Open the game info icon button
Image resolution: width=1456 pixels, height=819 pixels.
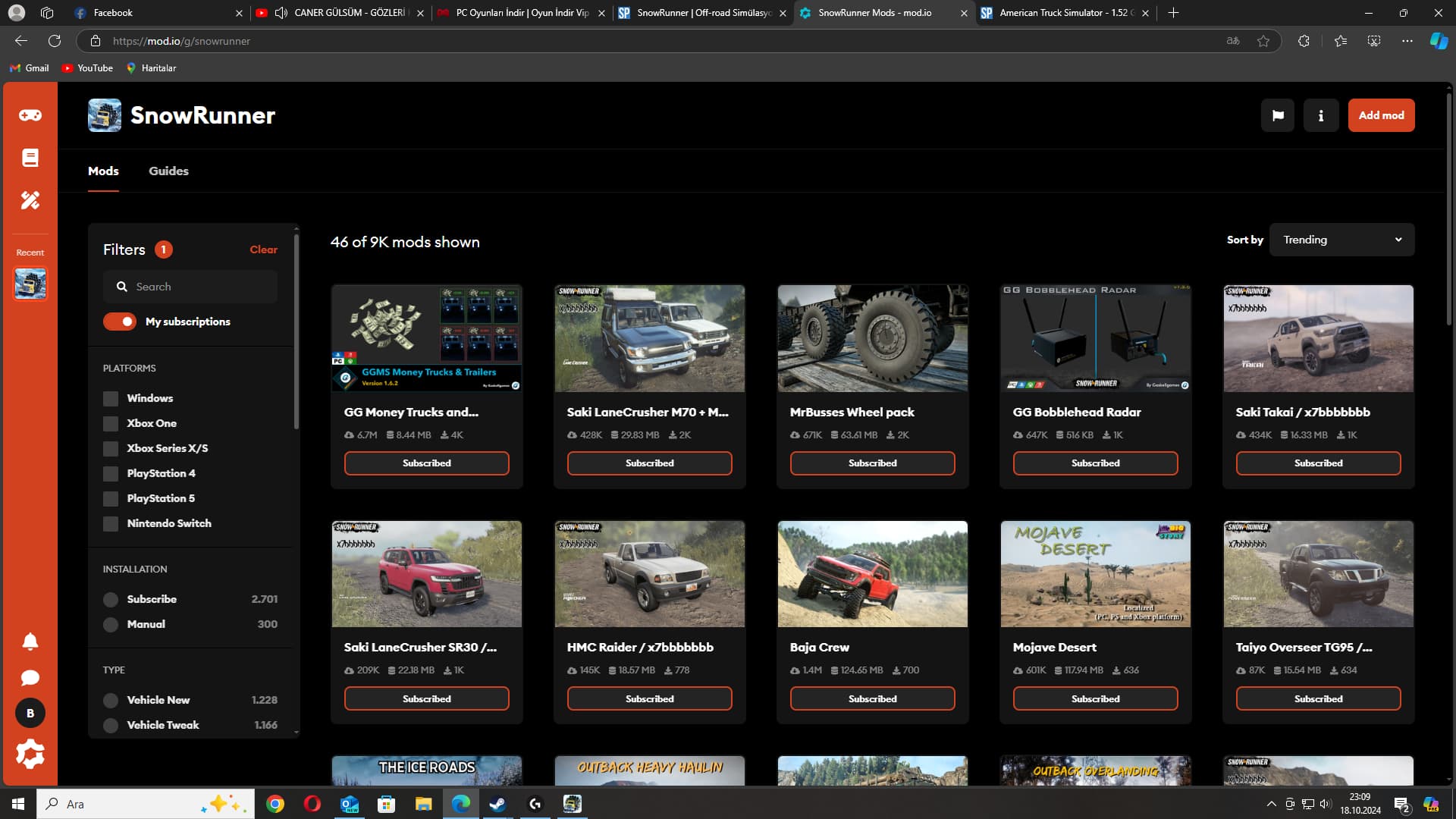[x=1321, y=115]
